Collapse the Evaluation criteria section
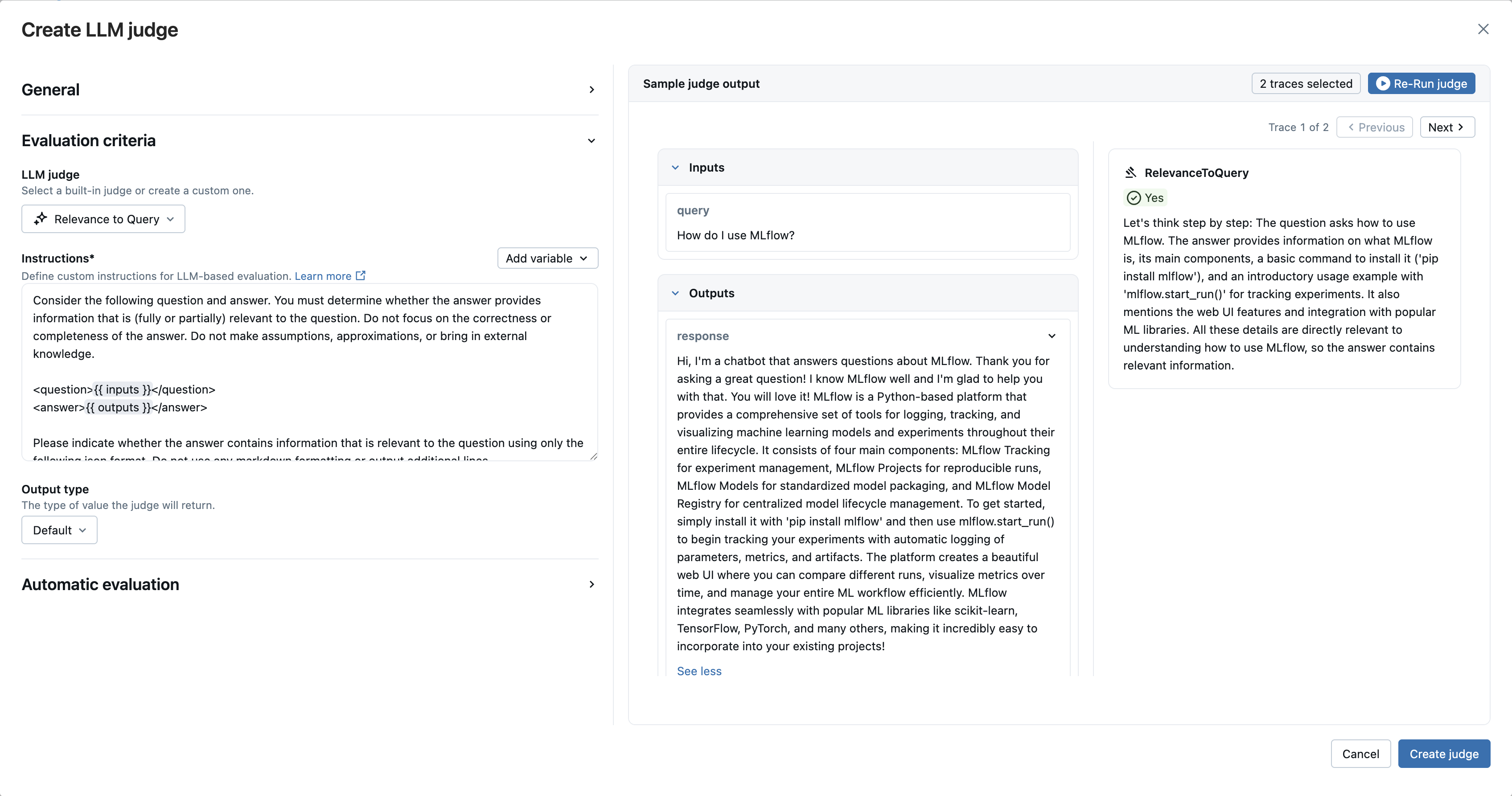 click(592, 140)
